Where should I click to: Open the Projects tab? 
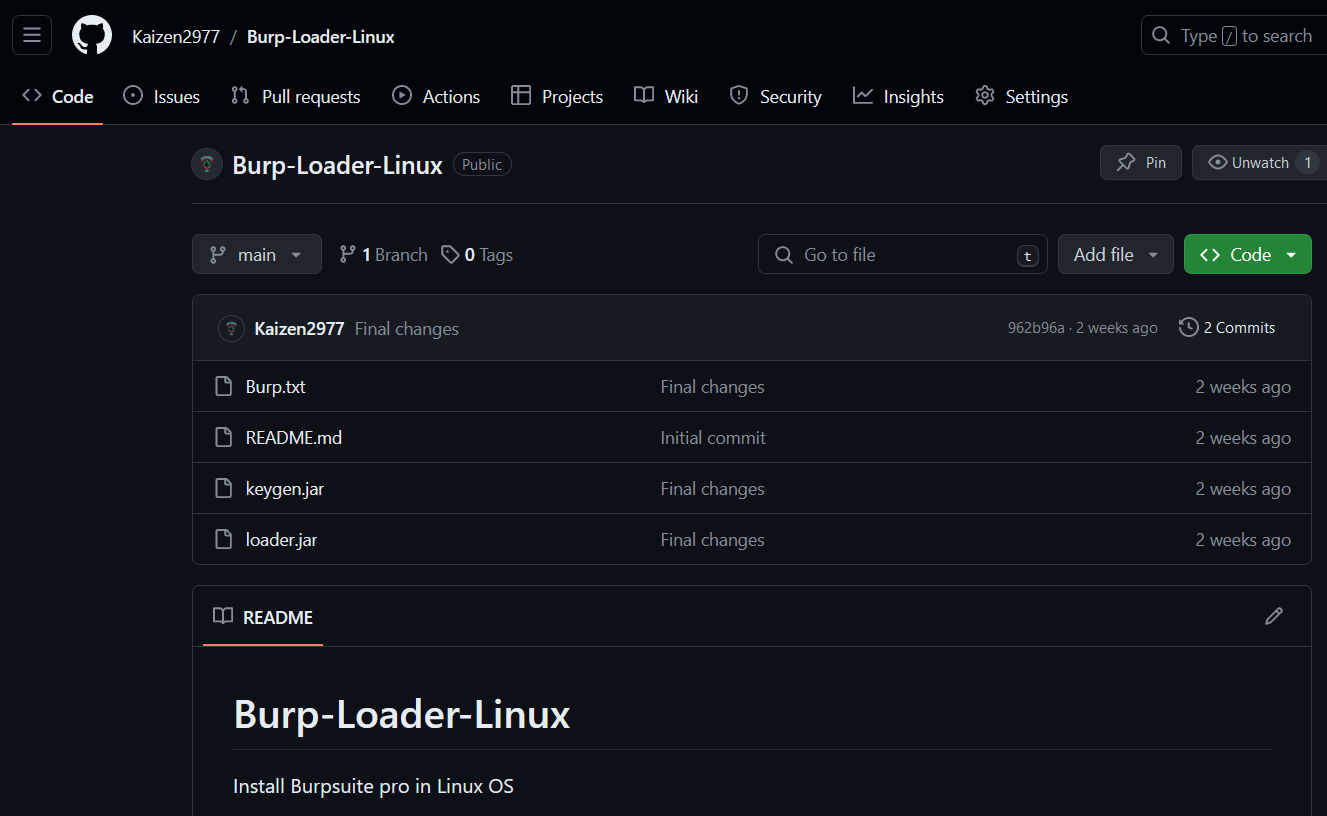click(x=557, y=97)
